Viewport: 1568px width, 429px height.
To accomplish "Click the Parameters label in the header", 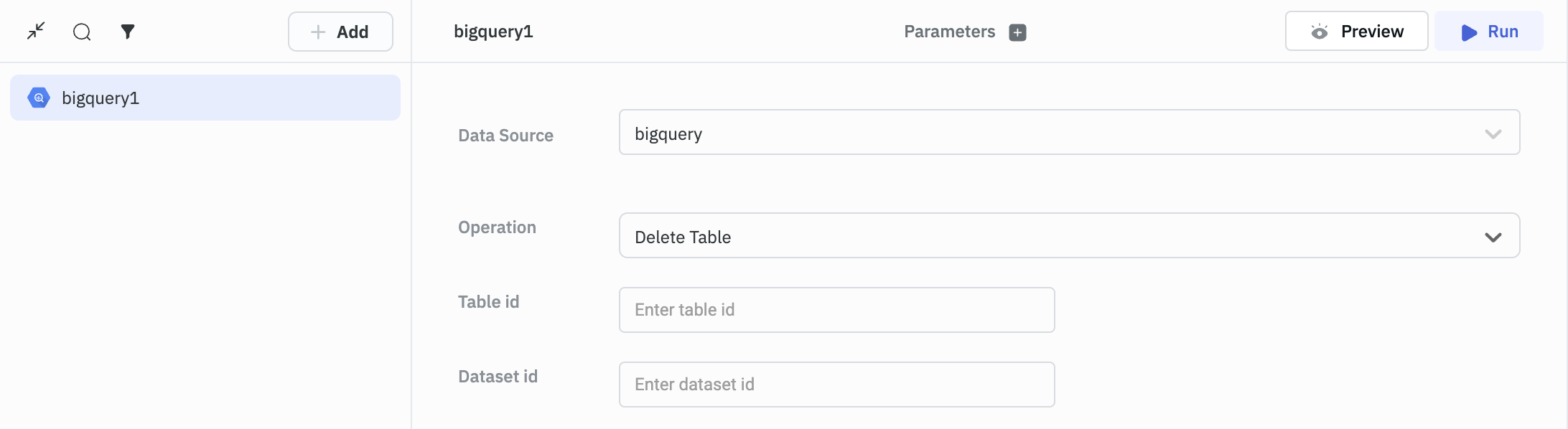I will pos(949,32).
